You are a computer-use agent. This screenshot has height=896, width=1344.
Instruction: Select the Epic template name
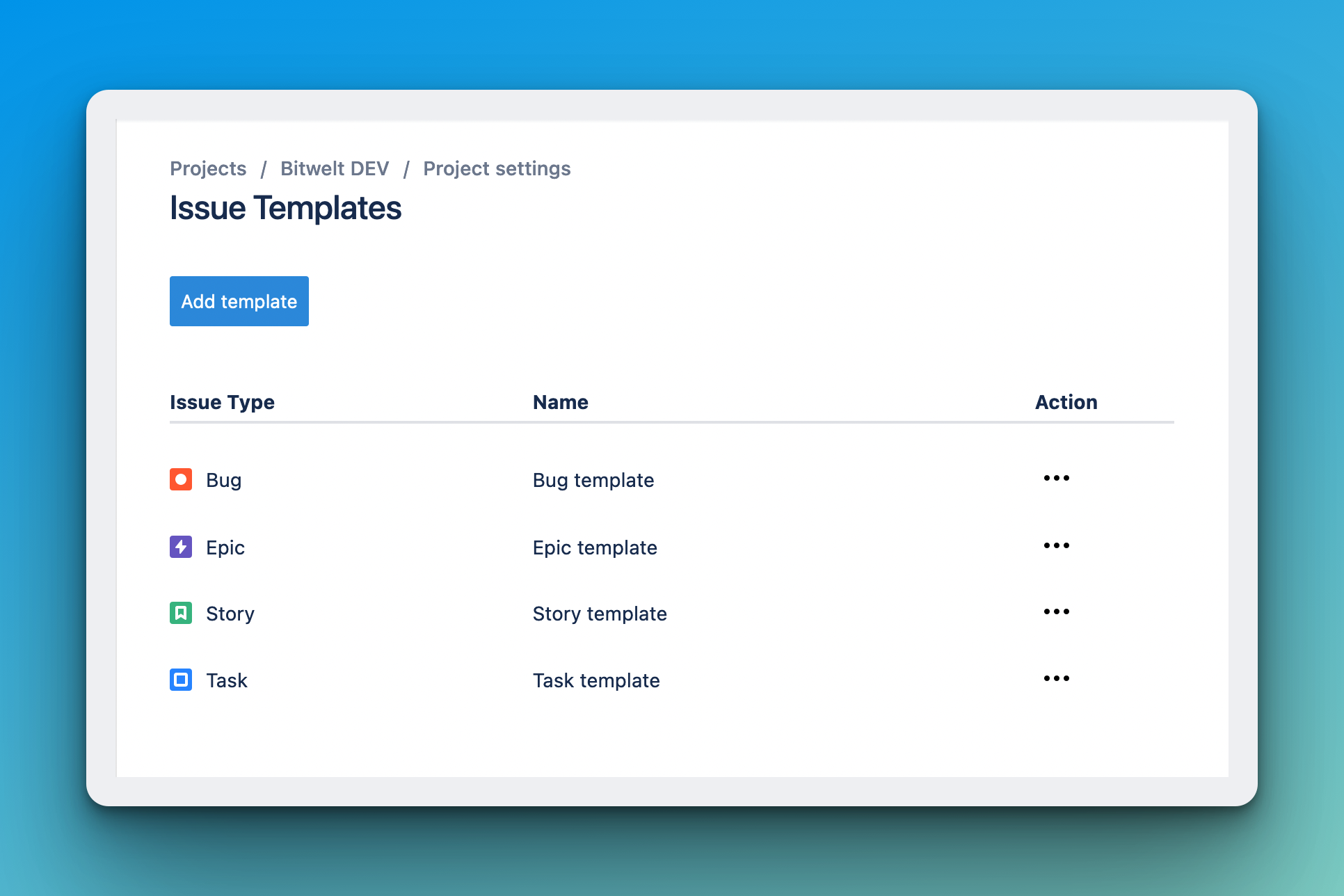[x=594, y=547]
